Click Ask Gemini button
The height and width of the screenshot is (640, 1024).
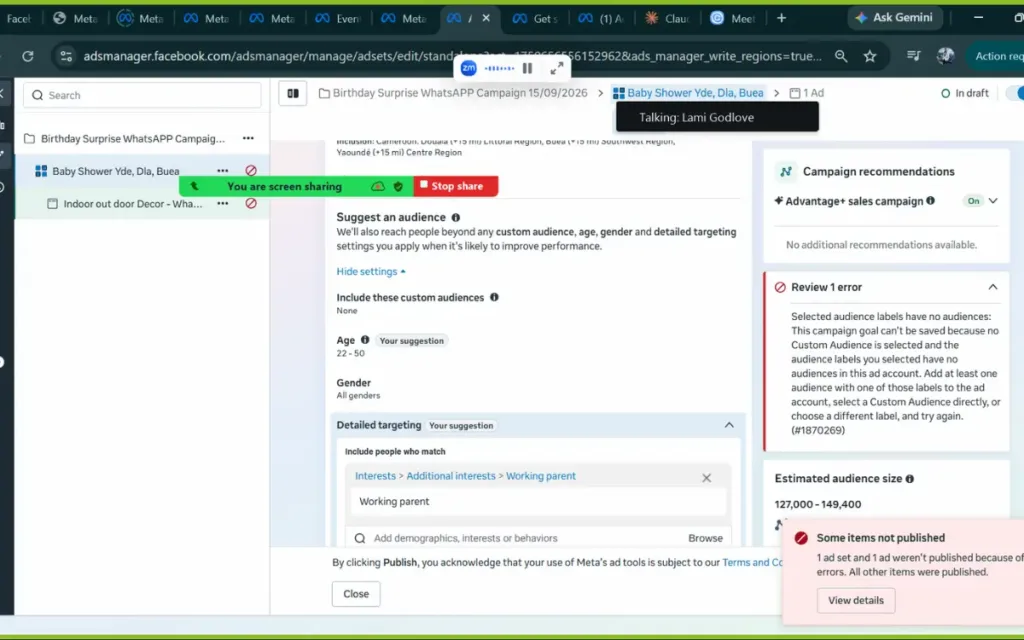[x=895, y=18]
